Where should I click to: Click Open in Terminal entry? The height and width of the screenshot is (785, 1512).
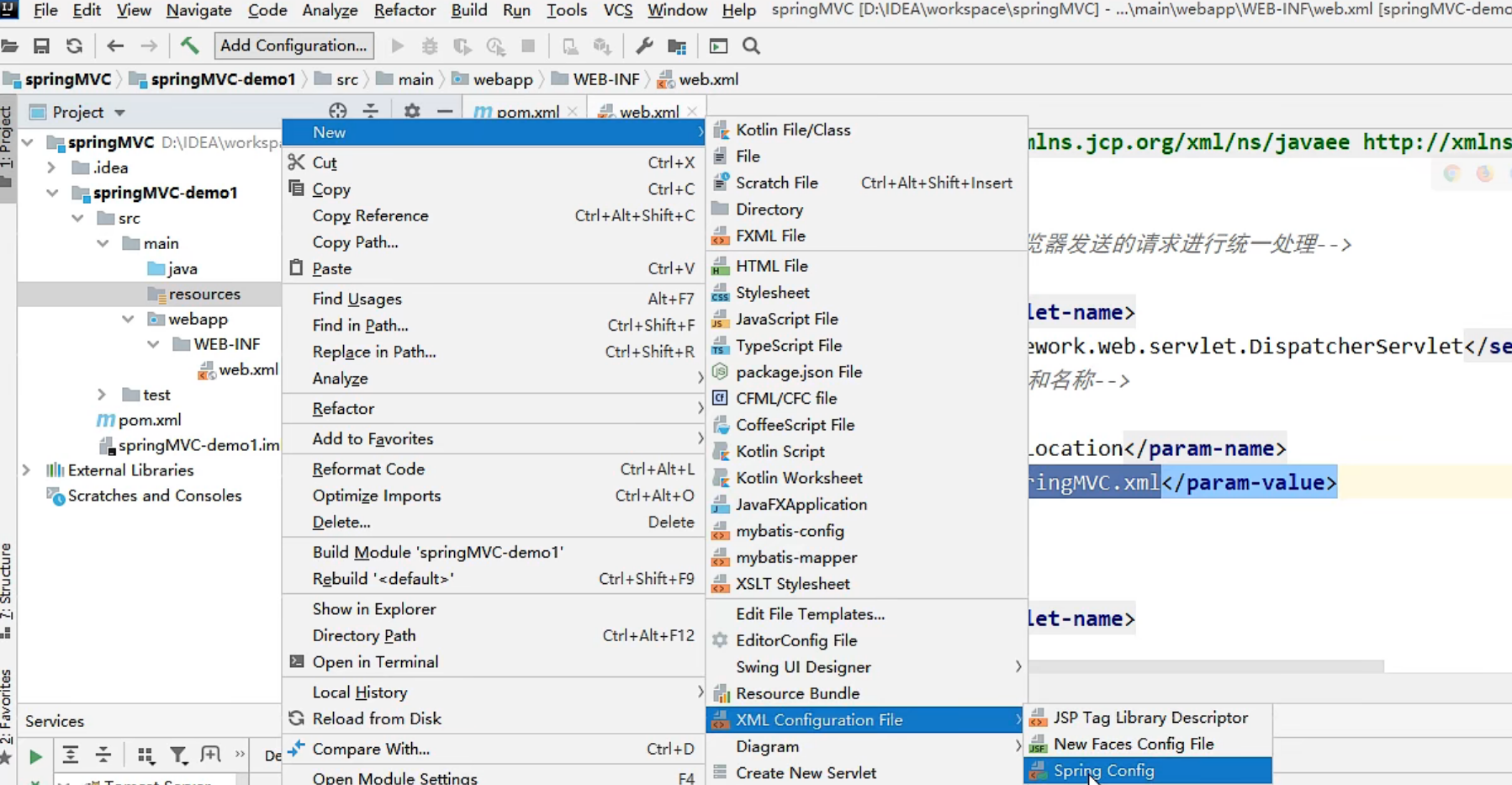[493, 662]
